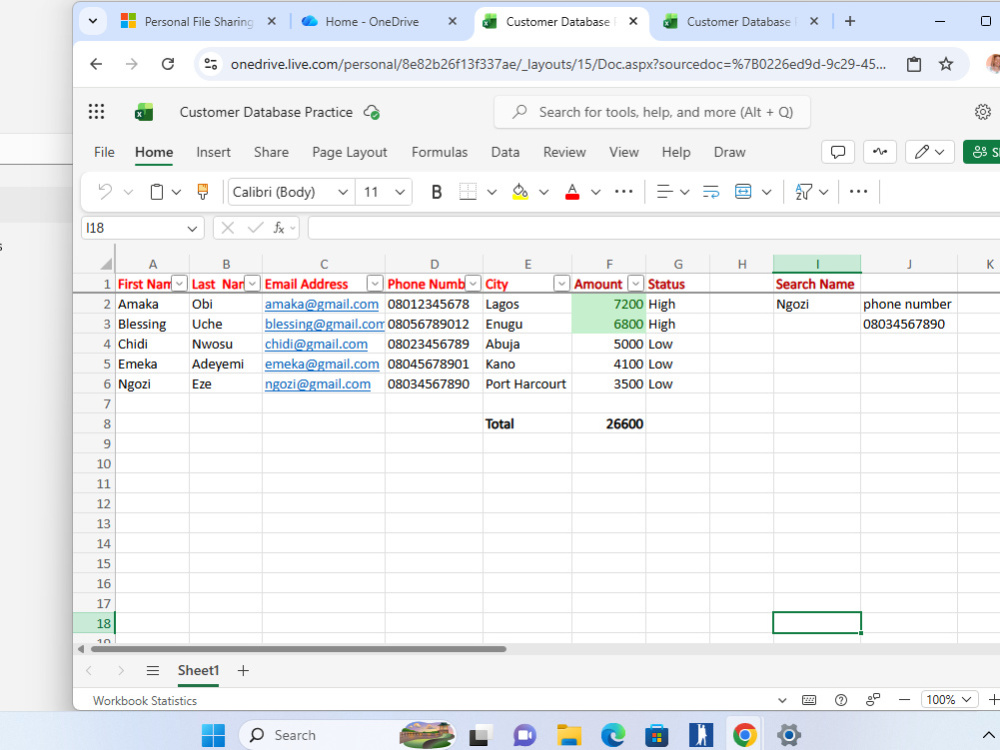
Task: Open ngozi@gmail.com email link
Action: (x=318, y=384)
